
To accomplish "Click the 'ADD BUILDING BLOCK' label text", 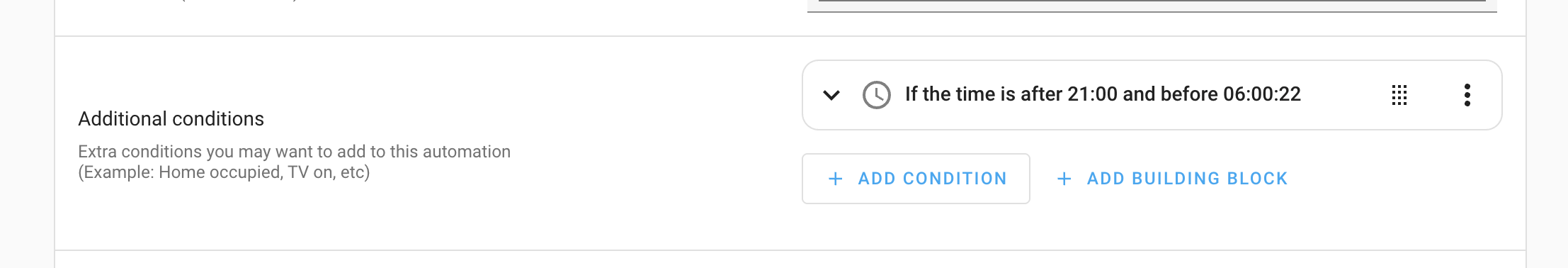I will click(x=1187, y=179).
